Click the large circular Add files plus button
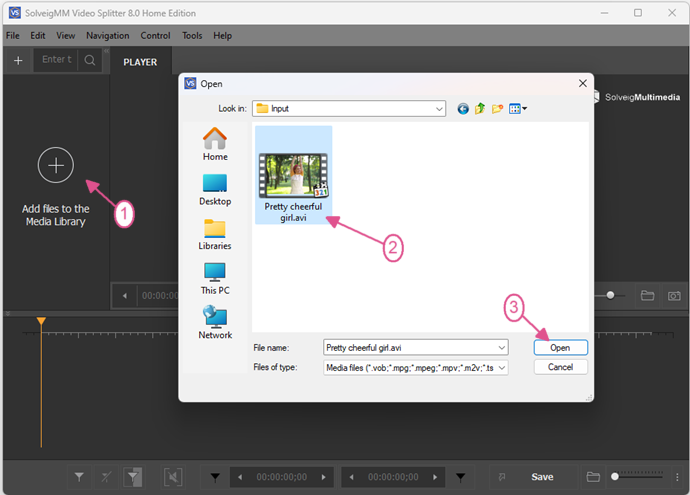Screen dimensions: 690x495 [56, 165]
